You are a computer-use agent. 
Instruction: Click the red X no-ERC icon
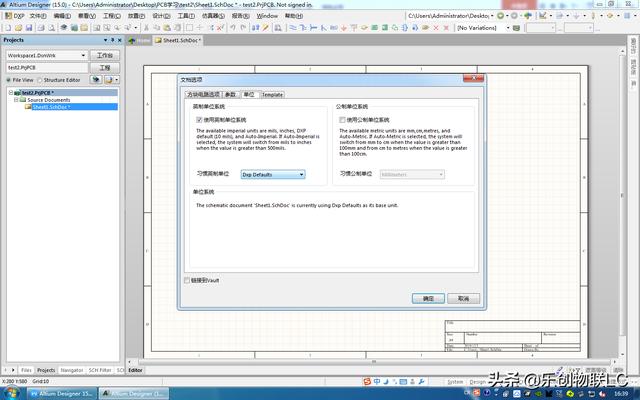click(x=436, y=28)
